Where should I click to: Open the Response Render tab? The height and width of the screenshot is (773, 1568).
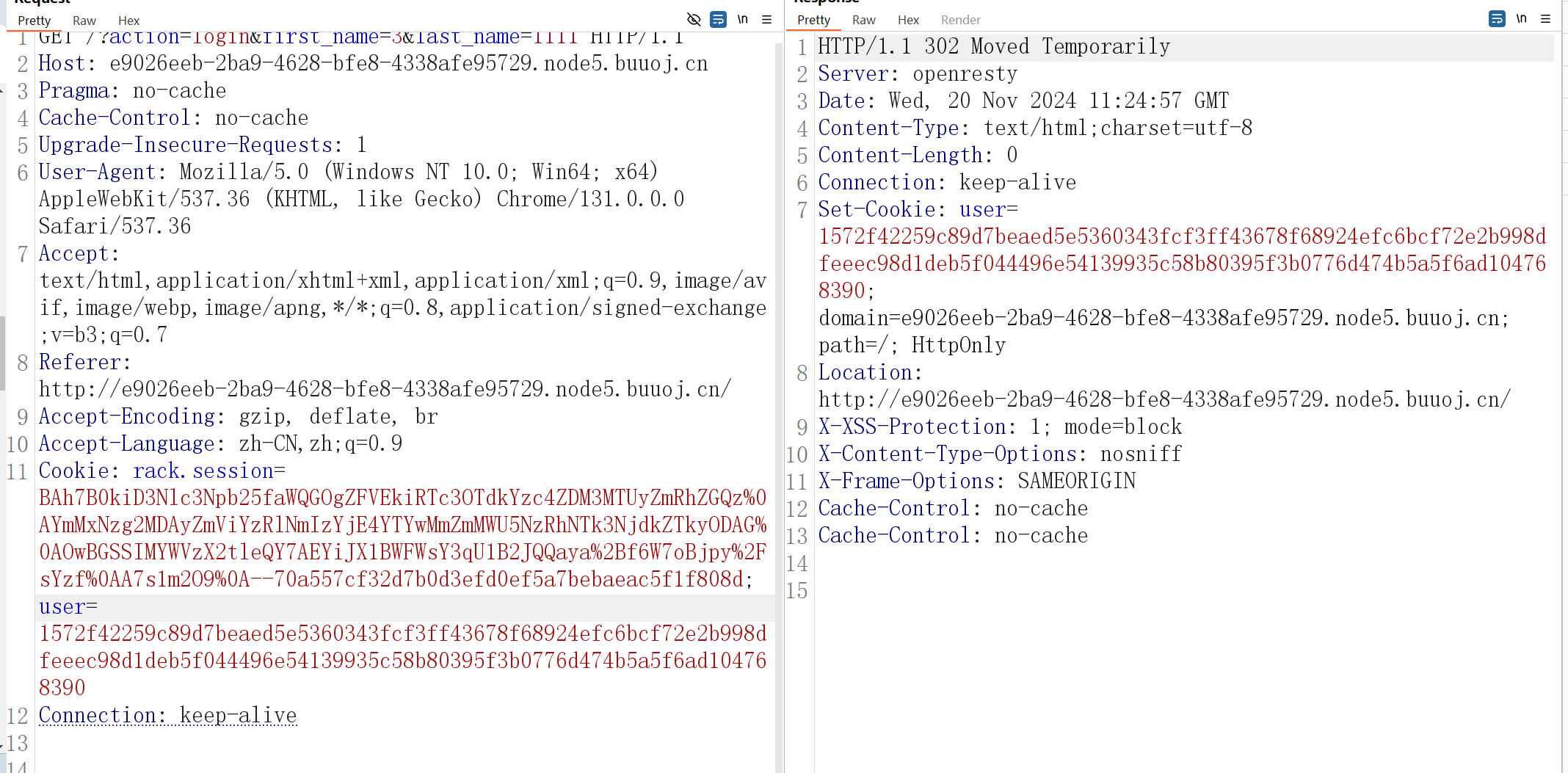pos(960,20)
